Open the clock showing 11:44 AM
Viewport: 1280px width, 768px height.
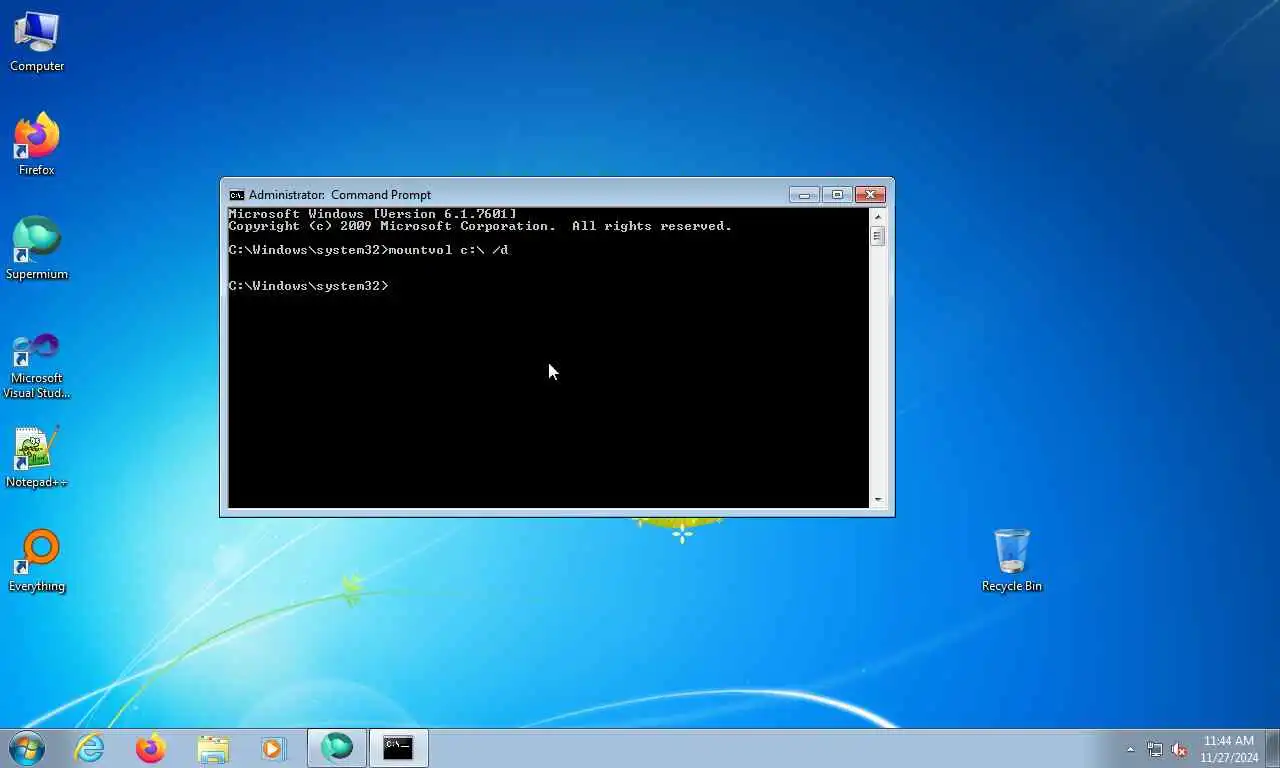click(1229, 748)
